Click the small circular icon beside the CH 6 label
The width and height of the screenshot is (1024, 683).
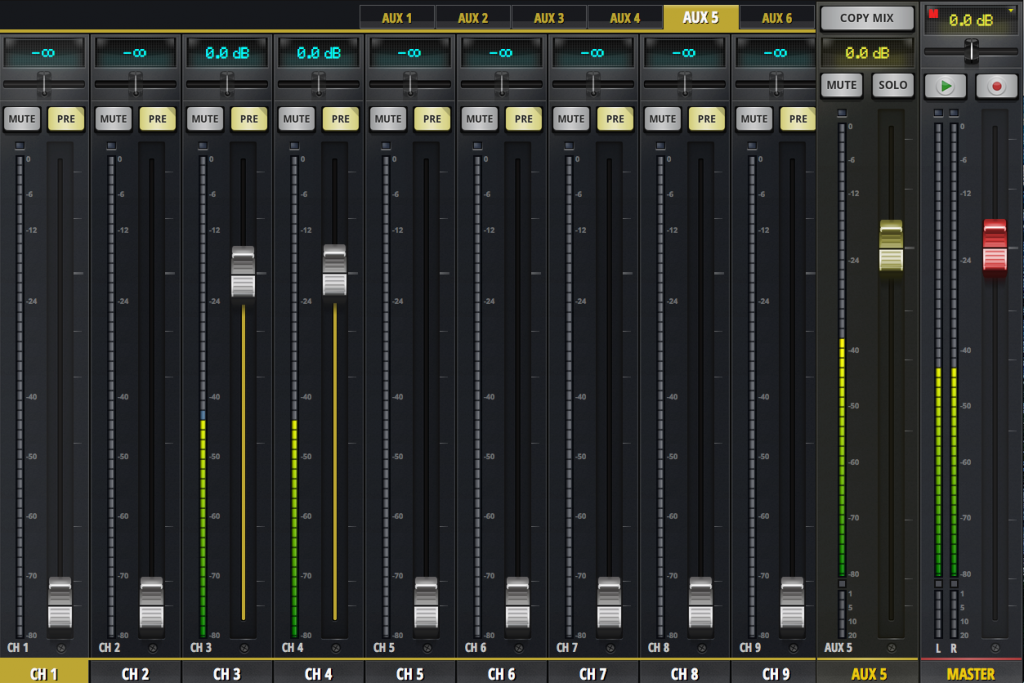[x=519, y=648]
